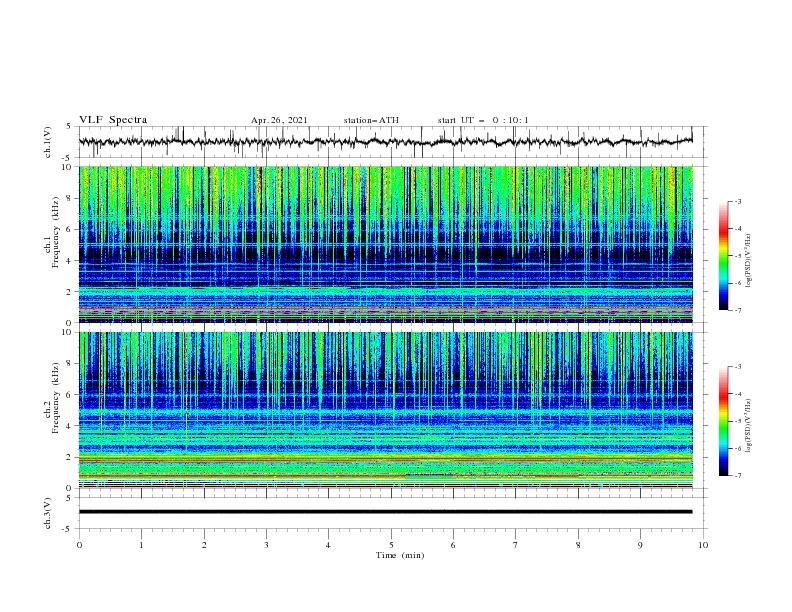This screenshot has width=792, height=612.
Task: Click the "VLF Spectra" plot title
Action: coord(113,120)
